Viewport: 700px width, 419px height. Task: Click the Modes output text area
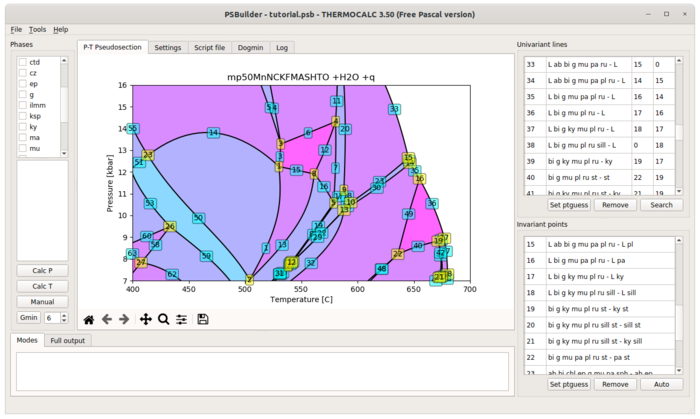(x=262, y=372)
